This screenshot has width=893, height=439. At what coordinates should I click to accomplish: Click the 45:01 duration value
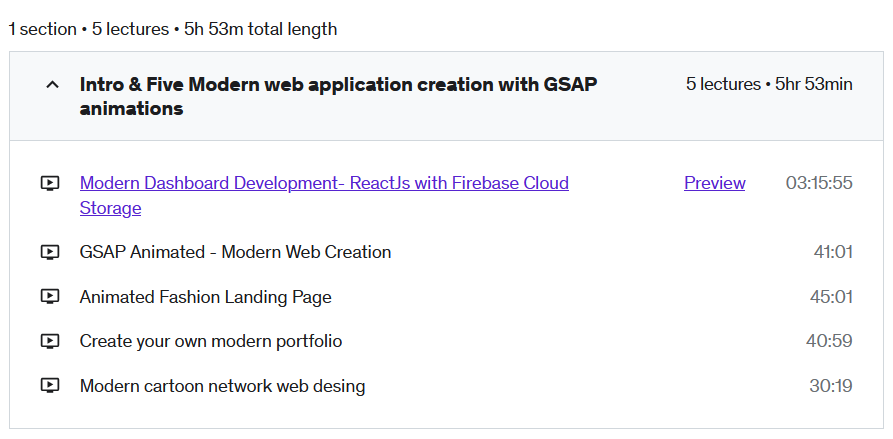click(831, 297)
